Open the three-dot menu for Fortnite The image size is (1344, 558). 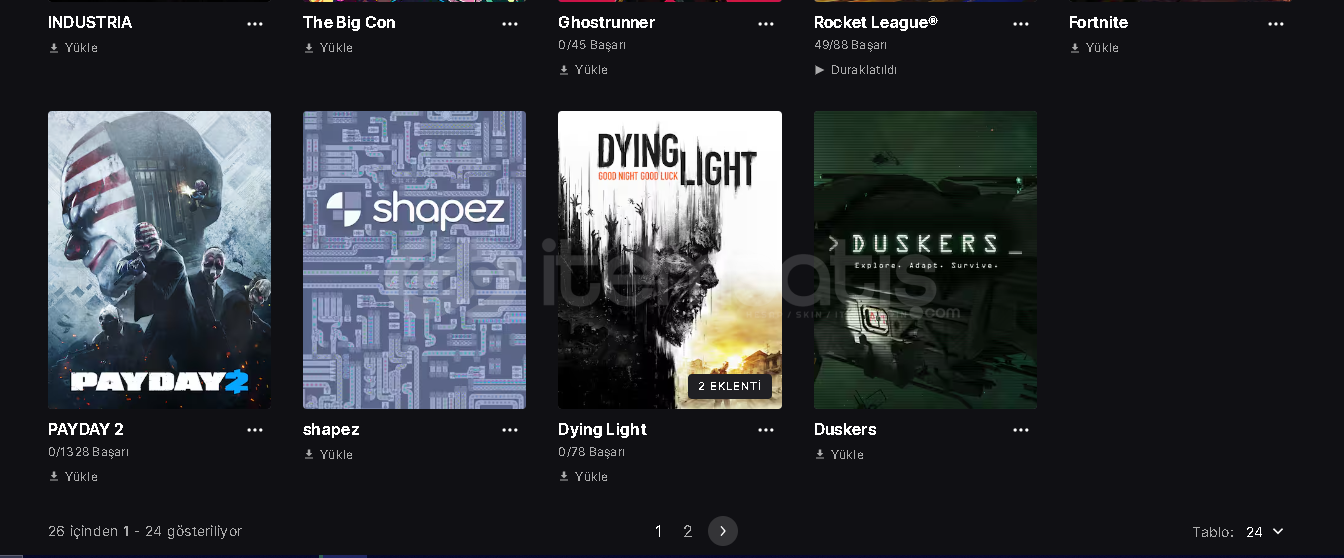pos(1276,24)
